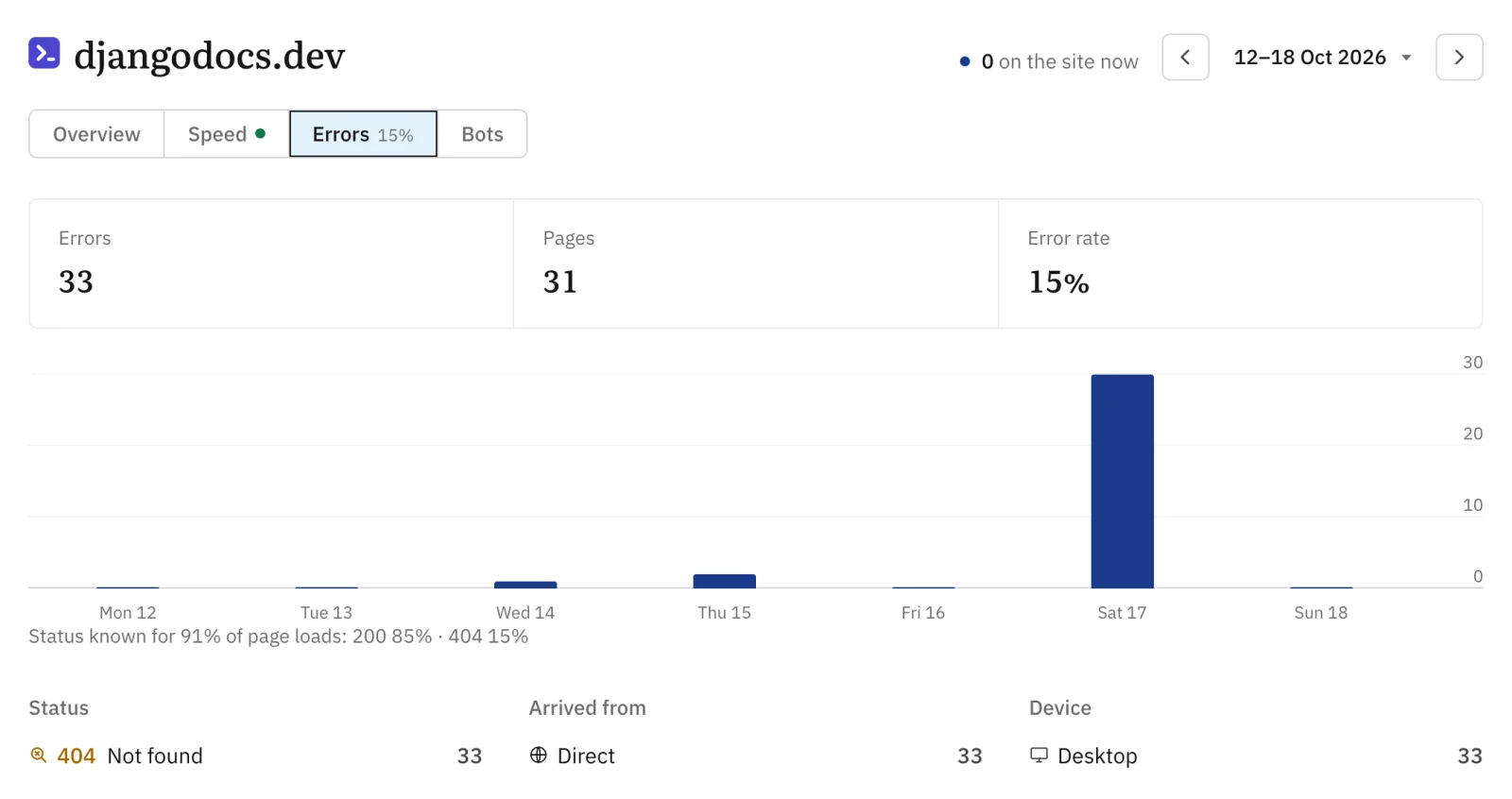This screenshot has width=1512, height=799.
Task: Go to next week with right chevron
Action: (x=1459, y=58)
